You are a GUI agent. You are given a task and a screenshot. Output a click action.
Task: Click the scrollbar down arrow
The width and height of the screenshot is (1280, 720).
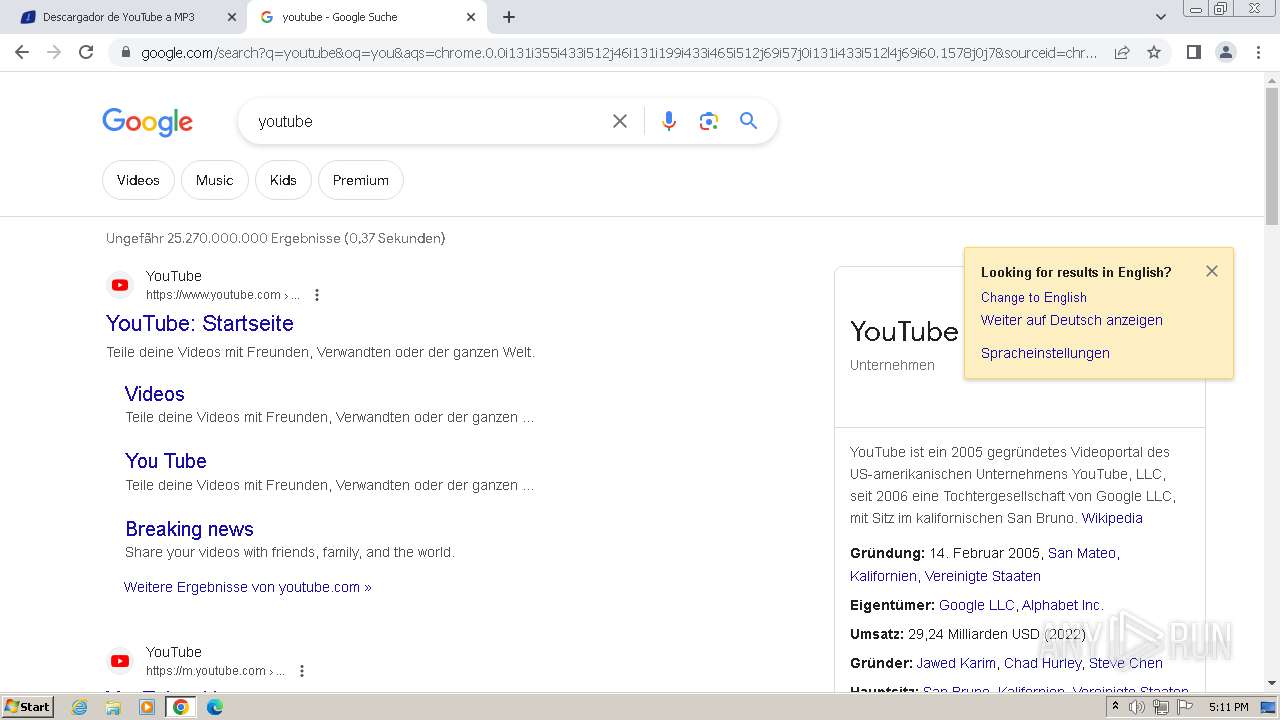pyautogui.click(x=1272, y=683)
